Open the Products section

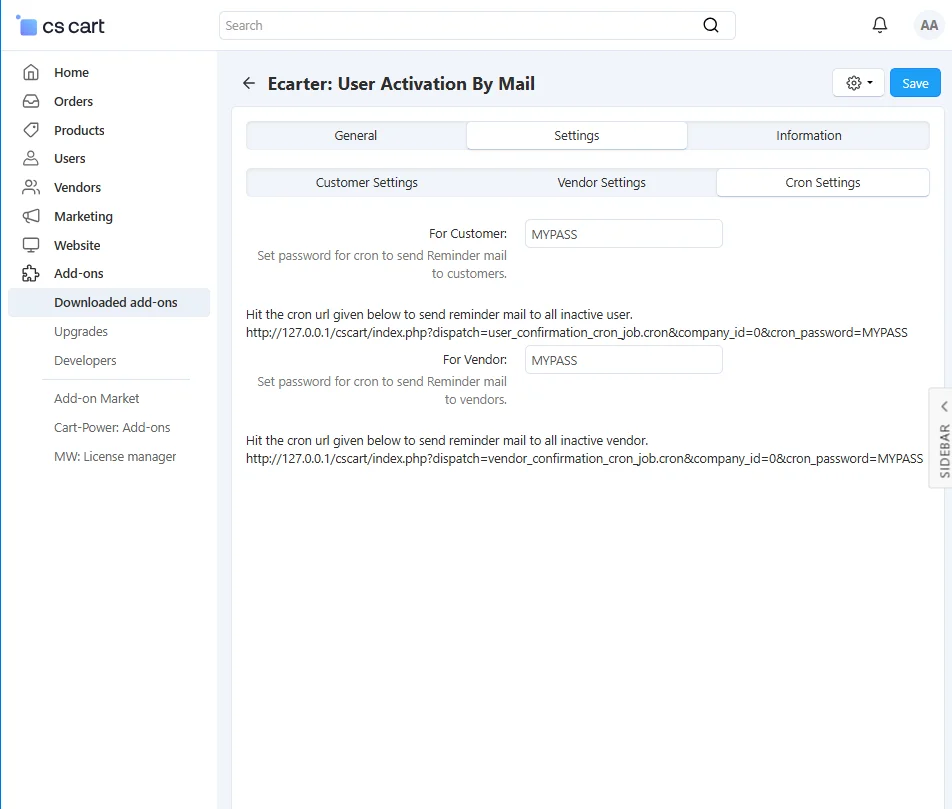pos(79,130)
